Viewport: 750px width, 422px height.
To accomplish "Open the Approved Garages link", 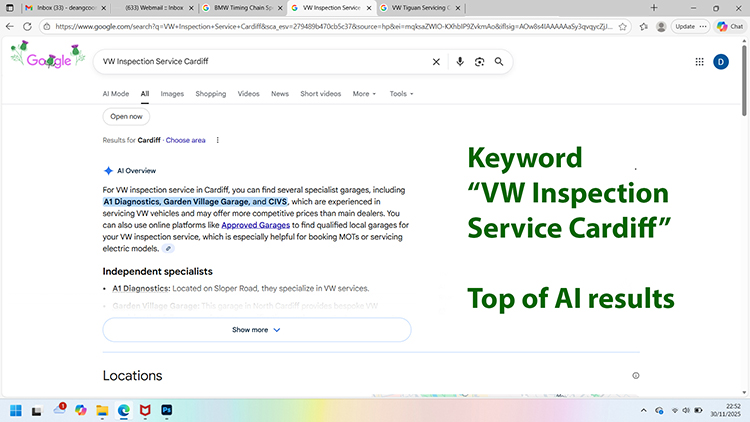I will point(252,225).
